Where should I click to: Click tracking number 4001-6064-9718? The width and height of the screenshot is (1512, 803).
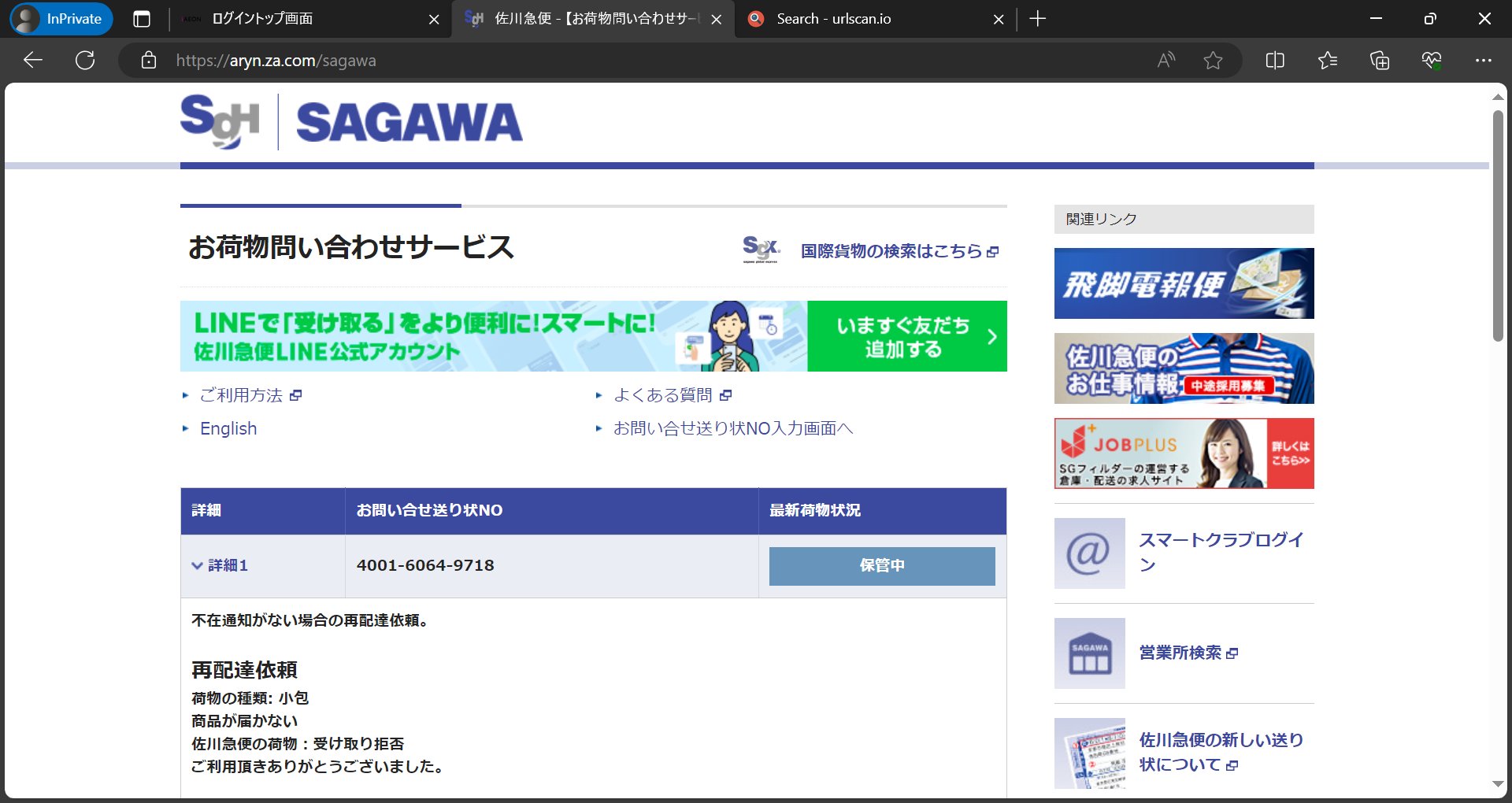(x=425, y=565)
